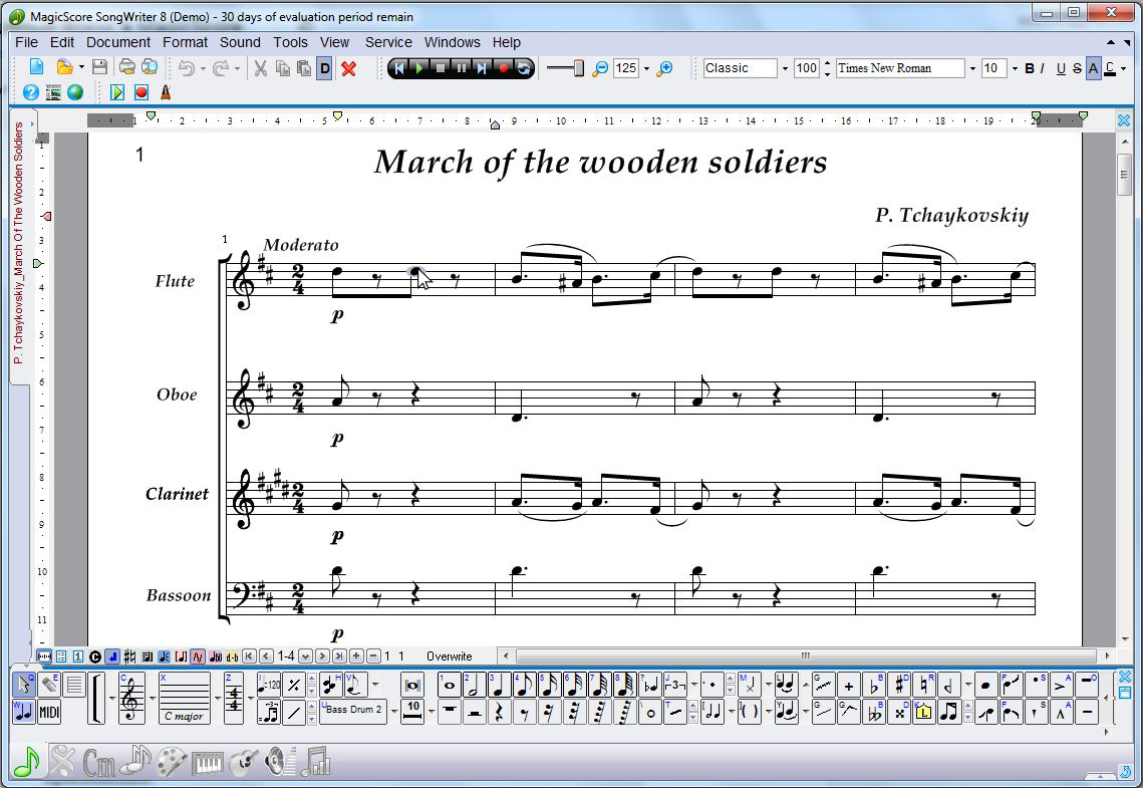Open the Classic style dropdown
Viewport: 1143px width, 788px height.
[x=785, y=69]
